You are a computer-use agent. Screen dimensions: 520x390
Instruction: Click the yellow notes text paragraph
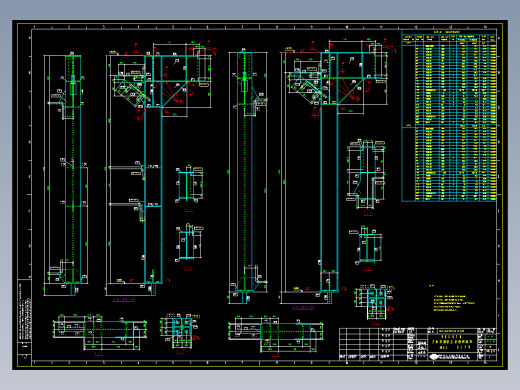(454, 303)
